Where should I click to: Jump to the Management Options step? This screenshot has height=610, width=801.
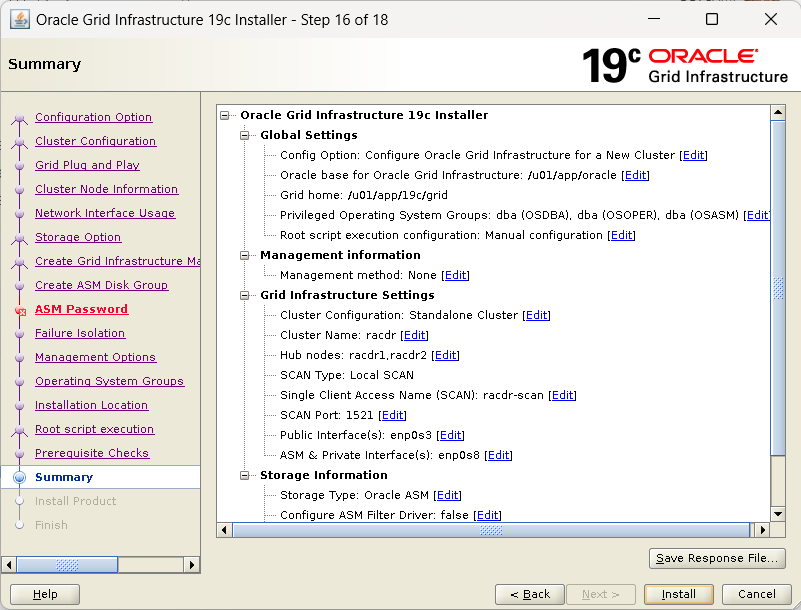[95, 357]
